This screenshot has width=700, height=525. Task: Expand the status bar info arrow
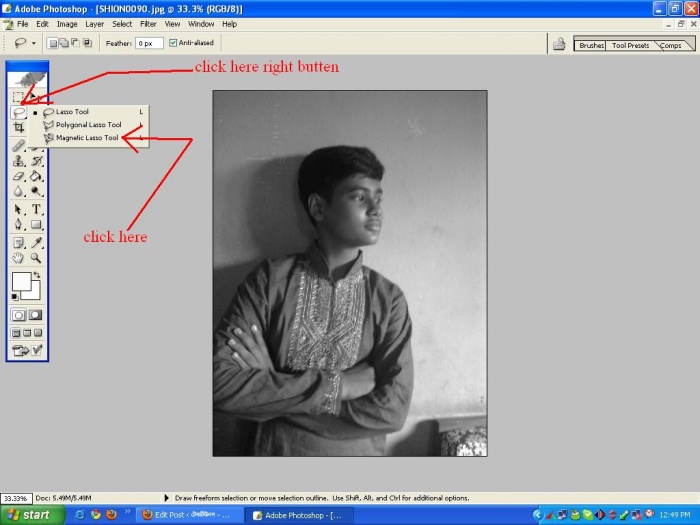[x=166, y=497]
